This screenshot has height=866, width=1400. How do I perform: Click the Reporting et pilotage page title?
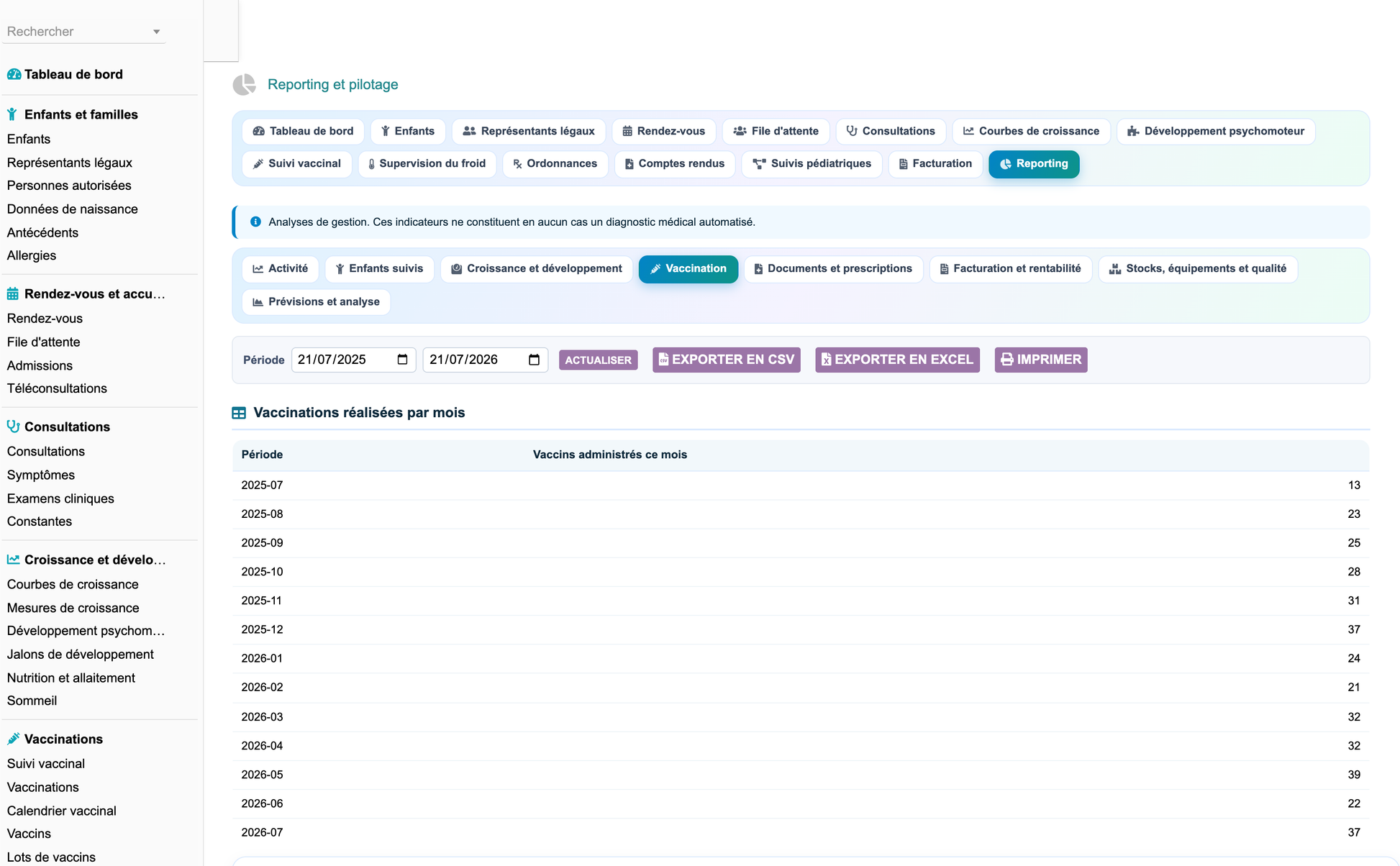(332, 85)
